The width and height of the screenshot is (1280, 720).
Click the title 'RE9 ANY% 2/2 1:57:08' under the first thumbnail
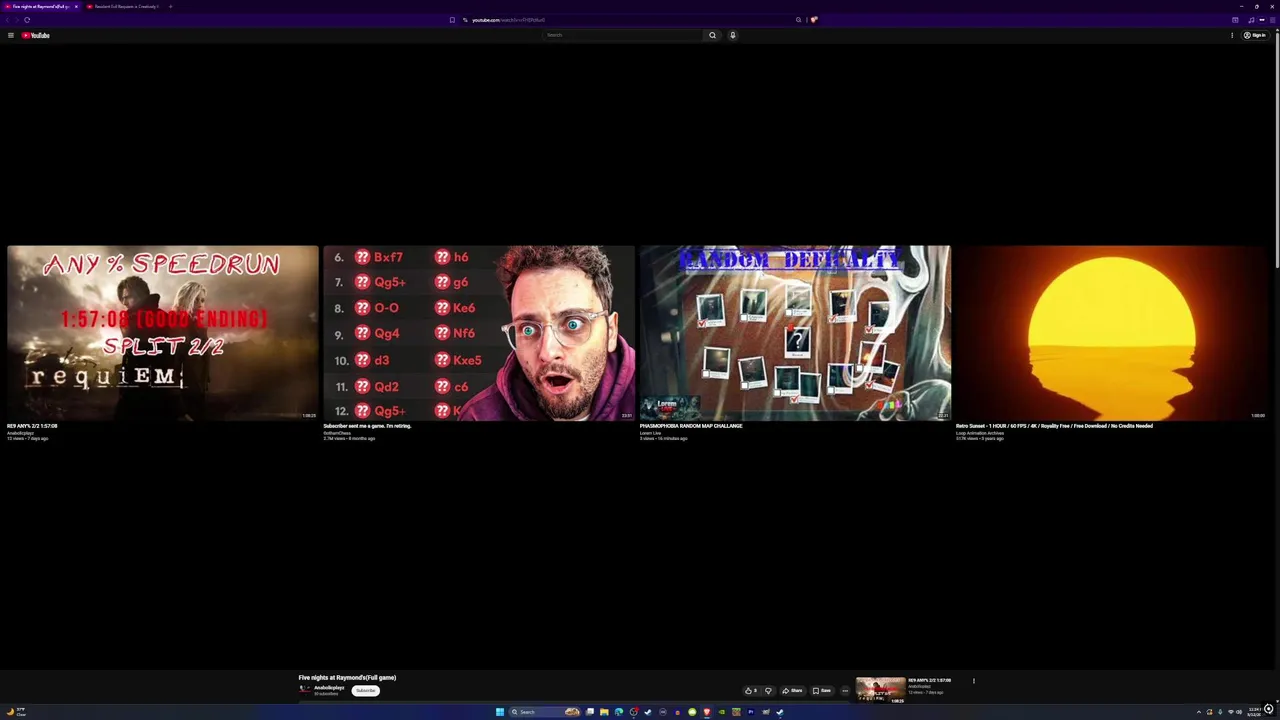32,426
